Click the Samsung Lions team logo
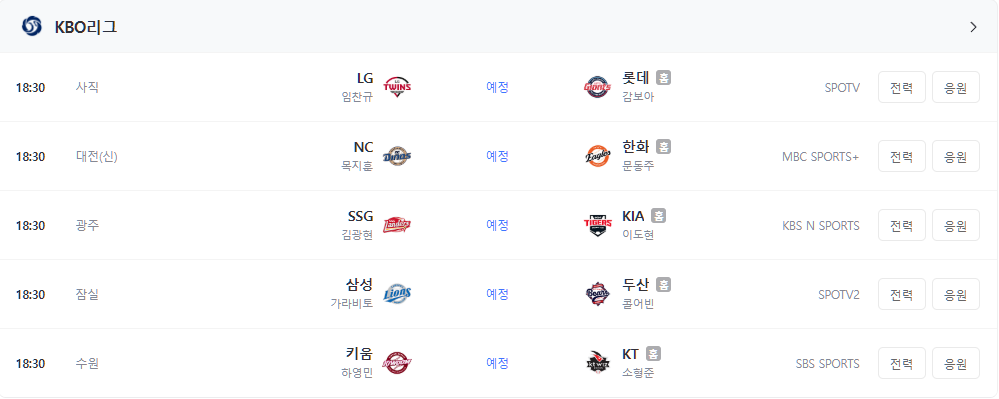 pos(397,294)
